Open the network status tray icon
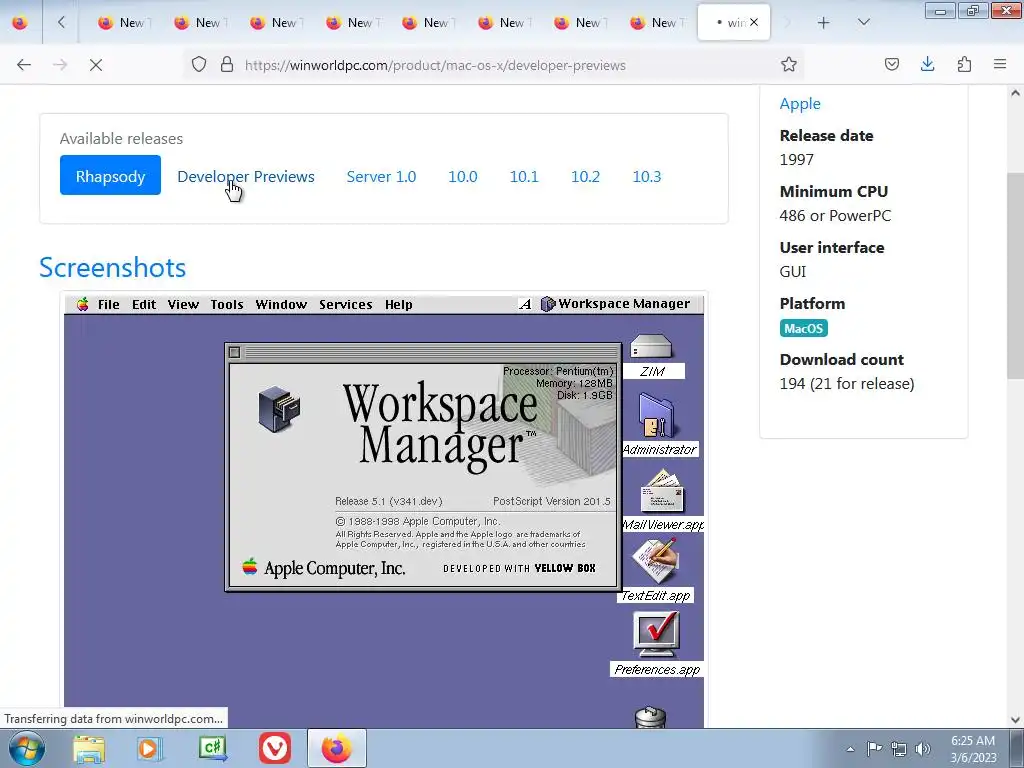Viewport: 1024px width, 768px height. tap(899, 748)
